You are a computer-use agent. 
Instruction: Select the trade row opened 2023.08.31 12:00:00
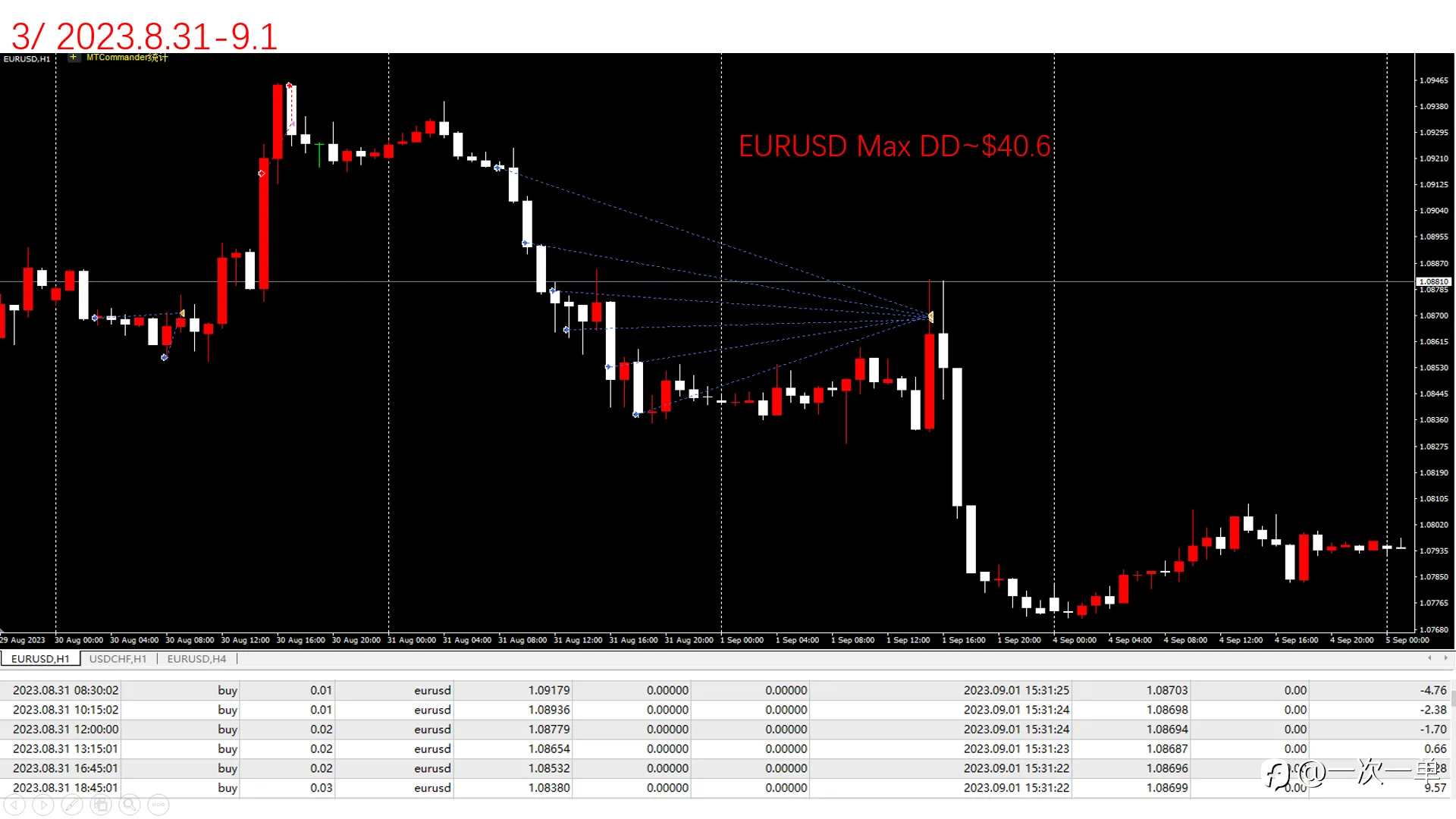coord(726,729)
